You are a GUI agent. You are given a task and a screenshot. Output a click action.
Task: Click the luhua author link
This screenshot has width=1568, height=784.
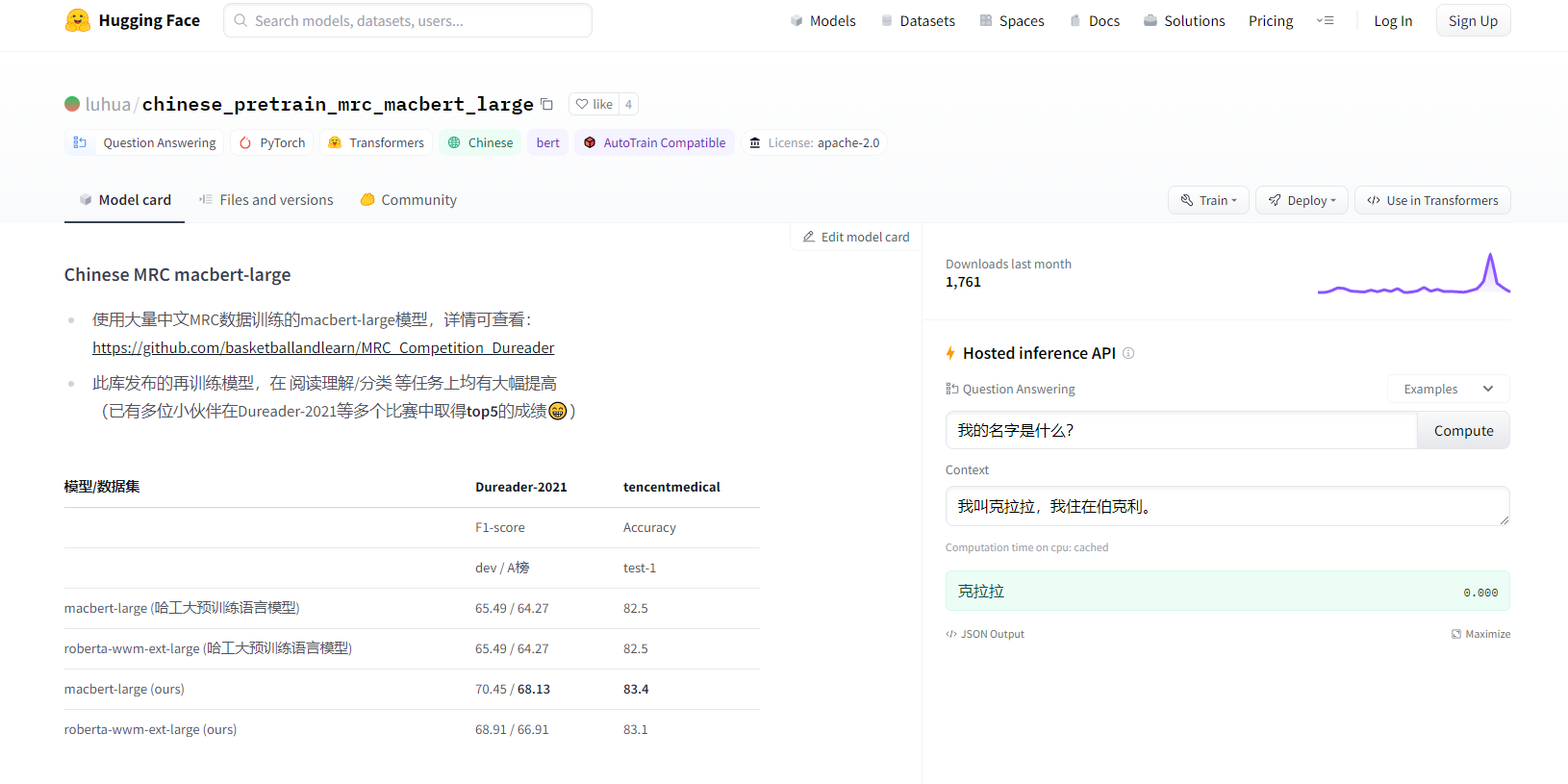click(x=108, y=104)
